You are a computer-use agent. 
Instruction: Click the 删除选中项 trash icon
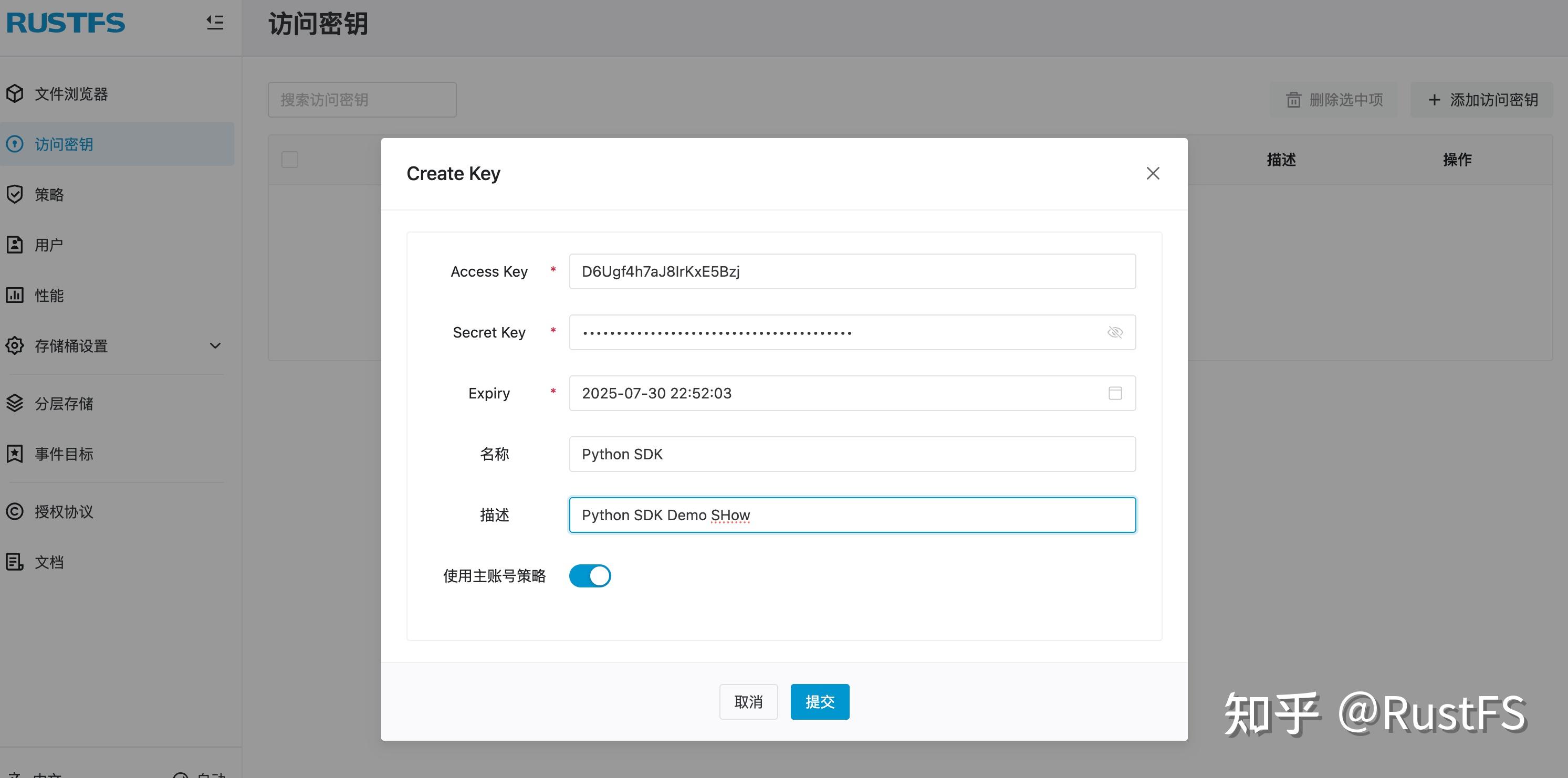click(1293, 99)
